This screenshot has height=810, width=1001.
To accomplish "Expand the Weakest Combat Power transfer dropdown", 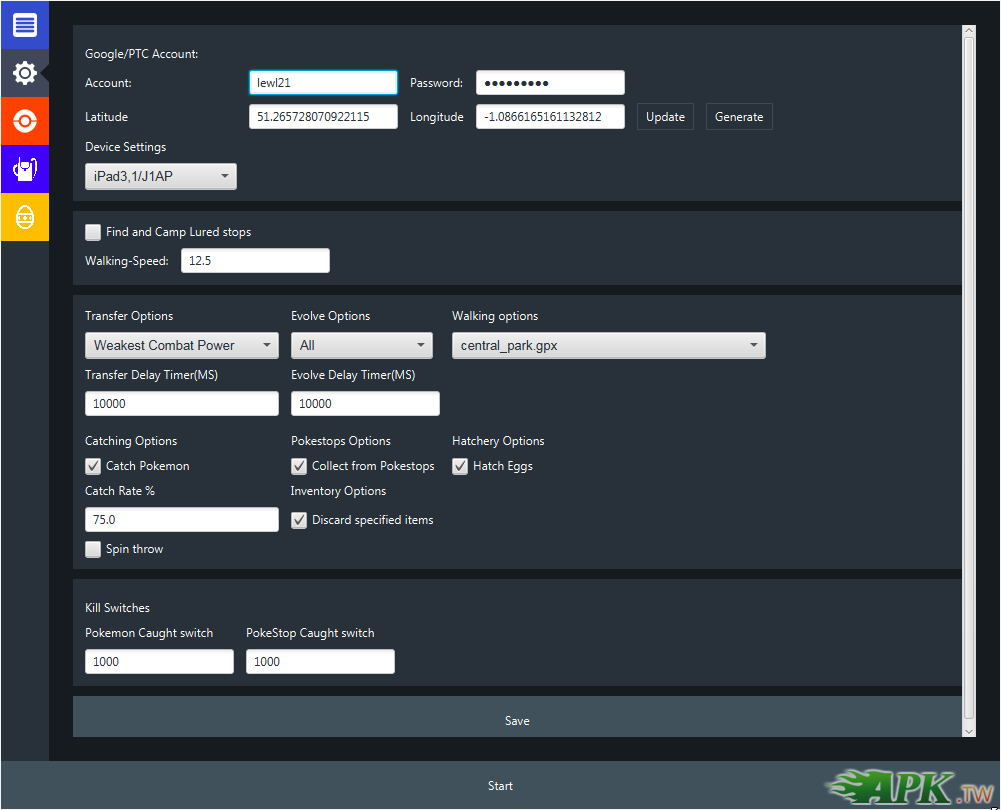I will (181, 346).
